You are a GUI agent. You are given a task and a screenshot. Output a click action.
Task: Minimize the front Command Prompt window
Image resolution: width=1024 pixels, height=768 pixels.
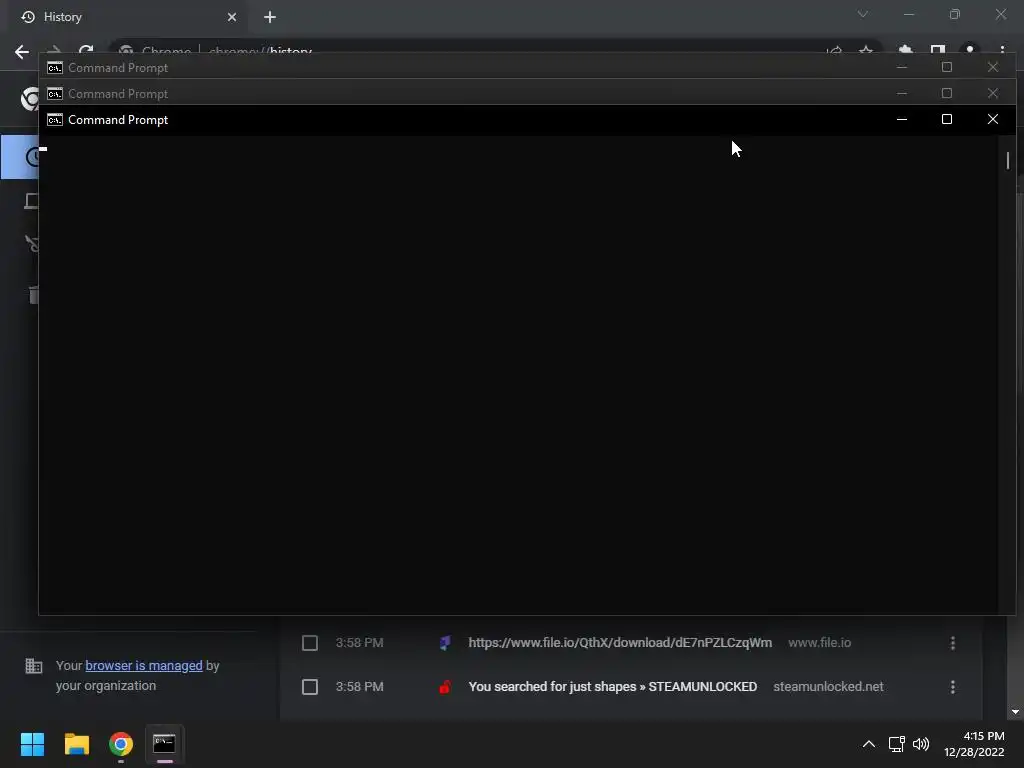pyautogui.click(x=901, y=119)
